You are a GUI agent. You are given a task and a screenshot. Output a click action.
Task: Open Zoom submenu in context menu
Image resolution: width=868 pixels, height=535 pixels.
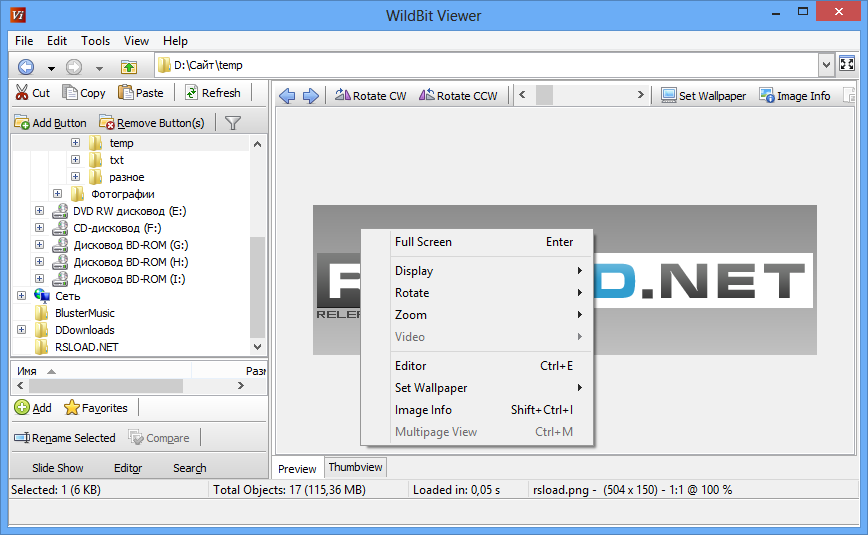[x=477, y=315]
